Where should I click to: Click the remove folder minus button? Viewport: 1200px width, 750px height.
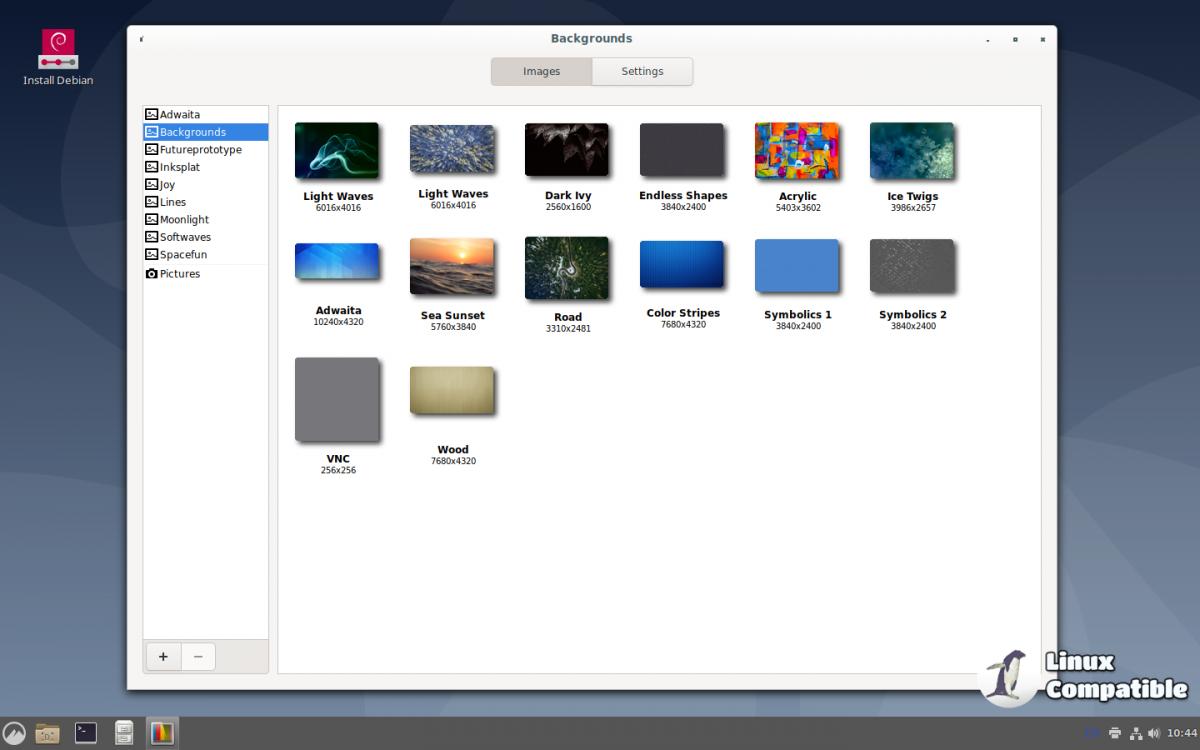198,656
